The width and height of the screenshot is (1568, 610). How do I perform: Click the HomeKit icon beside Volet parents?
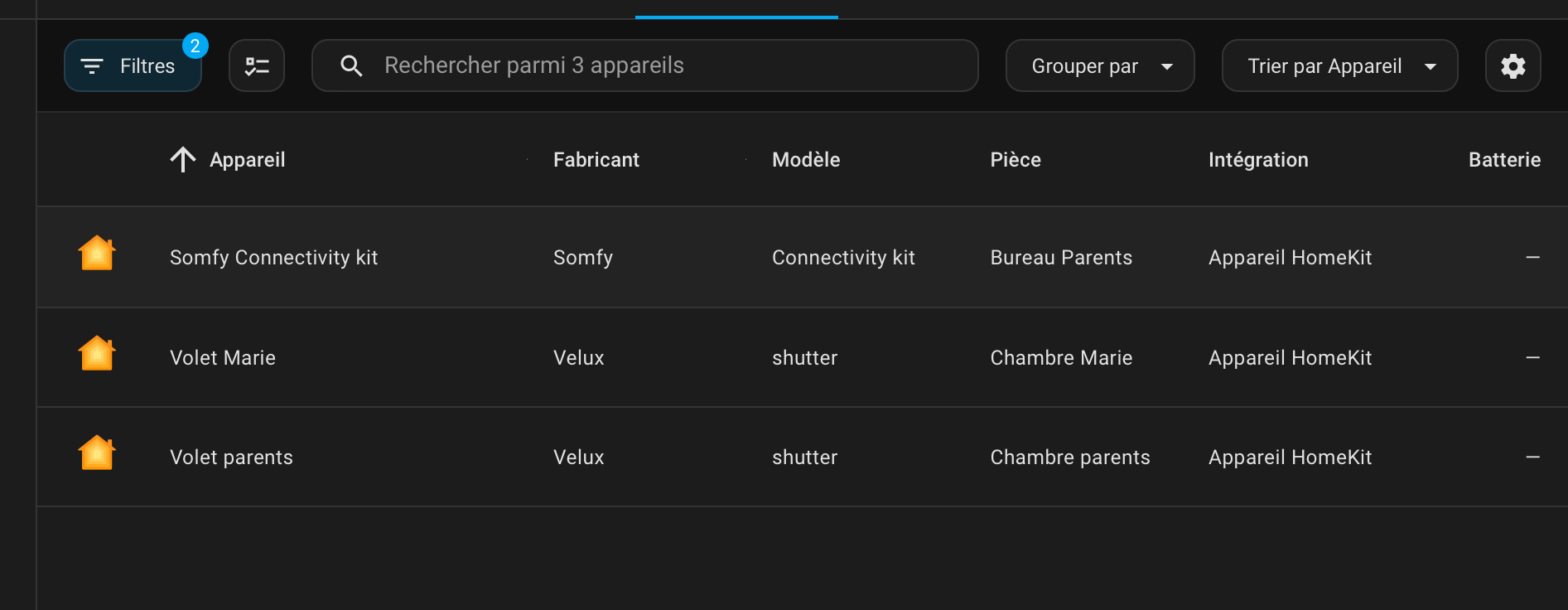coord(97,453)
